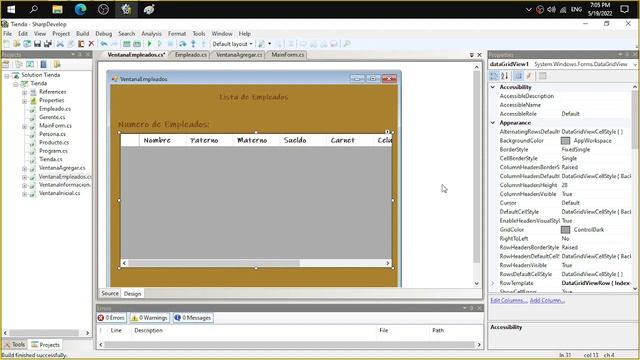
Task: Switch to the Tools panel tab
Action: (x=15, y=344)
